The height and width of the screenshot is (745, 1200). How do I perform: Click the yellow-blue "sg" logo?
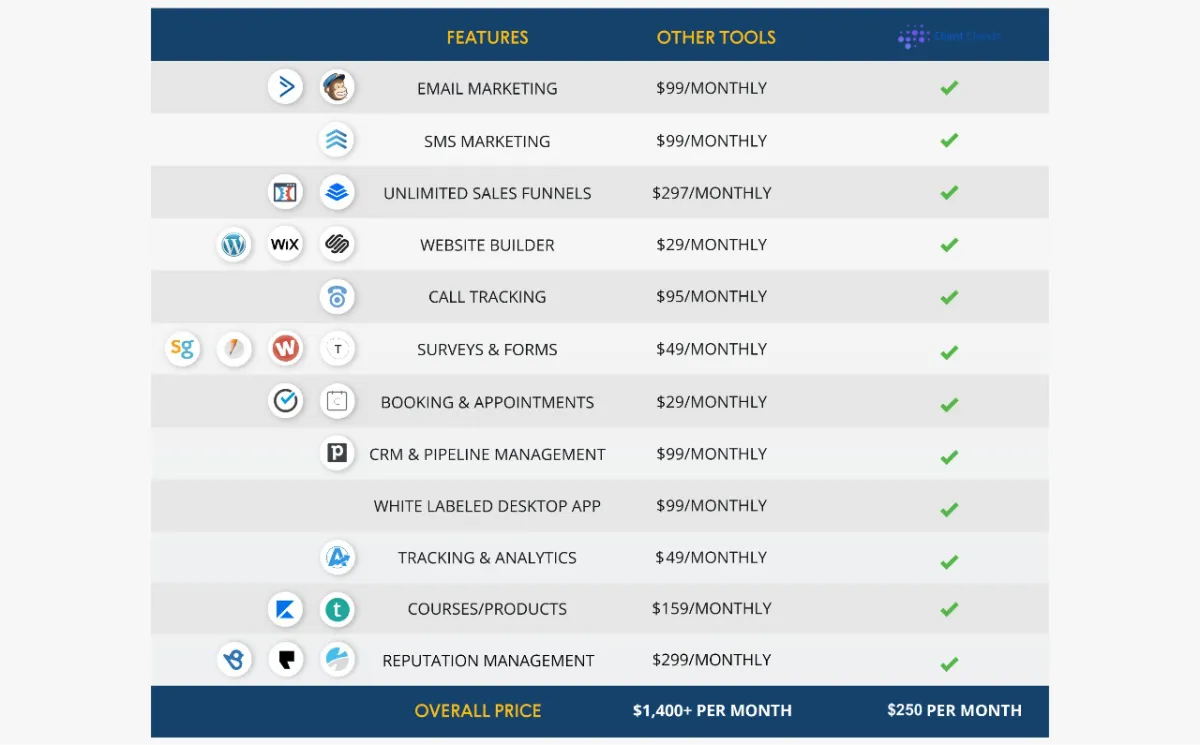[x=182, y=349]
